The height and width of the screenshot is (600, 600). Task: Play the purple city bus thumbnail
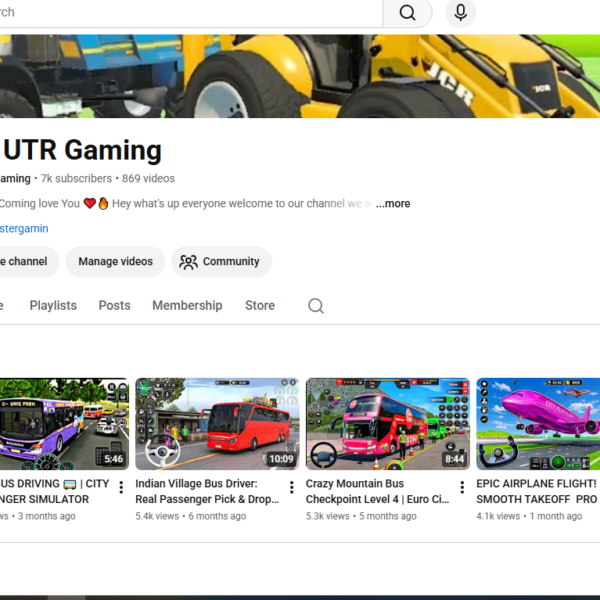pyautogui.click(x=64, y=424)
